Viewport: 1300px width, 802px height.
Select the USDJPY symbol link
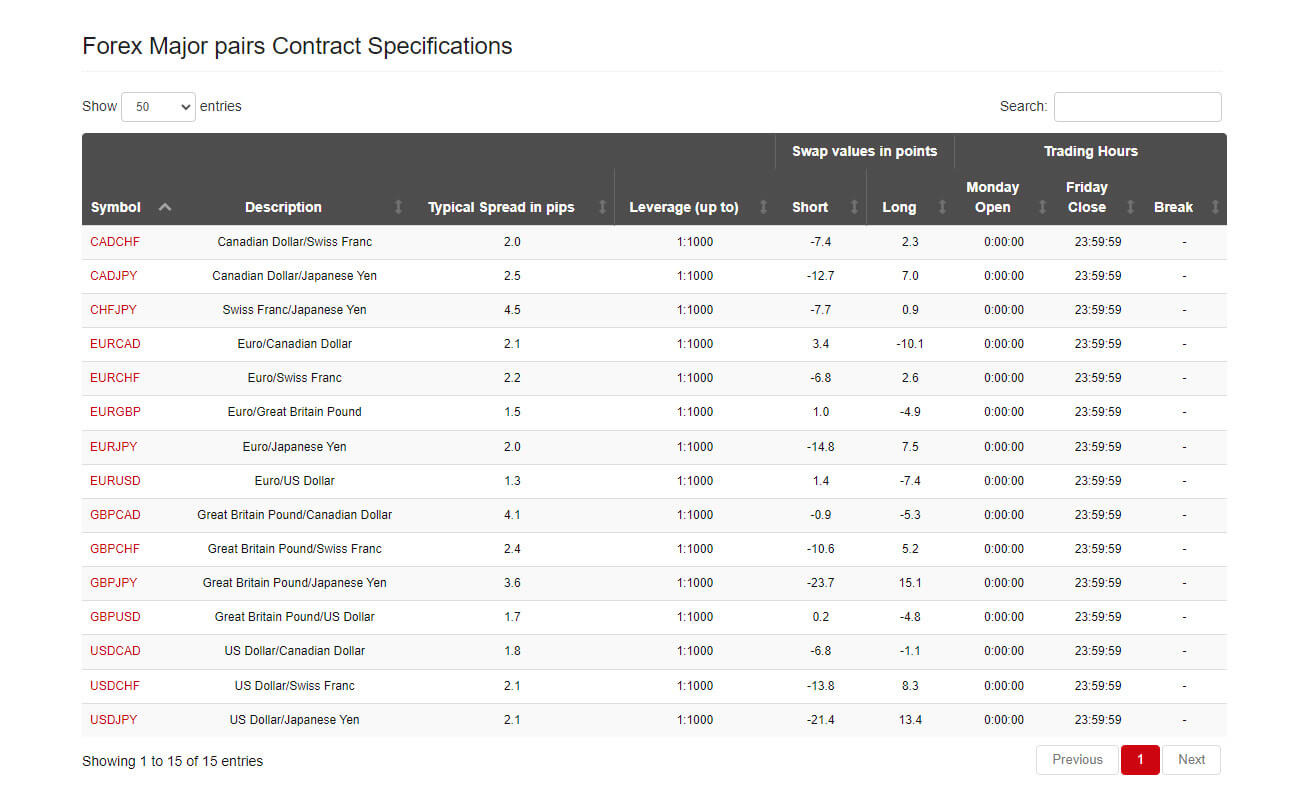click(114, 720)
